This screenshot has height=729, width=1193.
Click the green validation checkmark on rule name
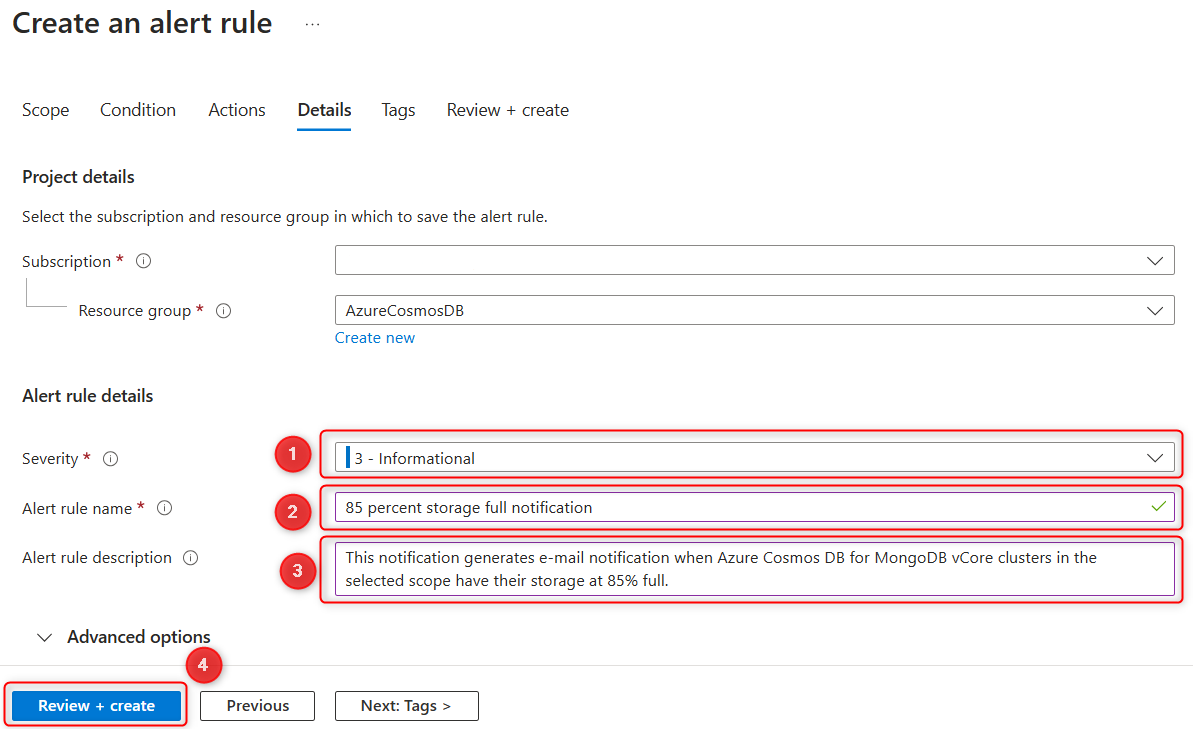(x=1157, y=507)
